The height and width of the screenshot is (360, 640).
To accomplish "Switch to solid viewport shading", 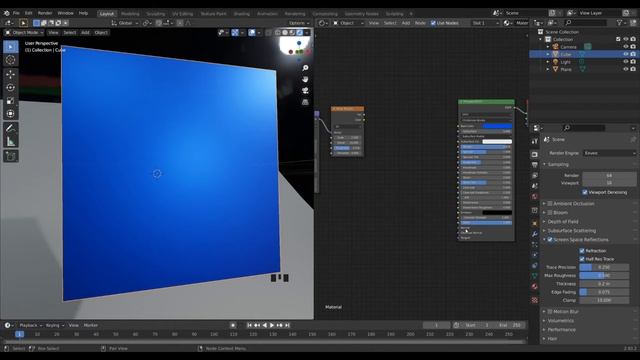I will (x=285, y=32).
